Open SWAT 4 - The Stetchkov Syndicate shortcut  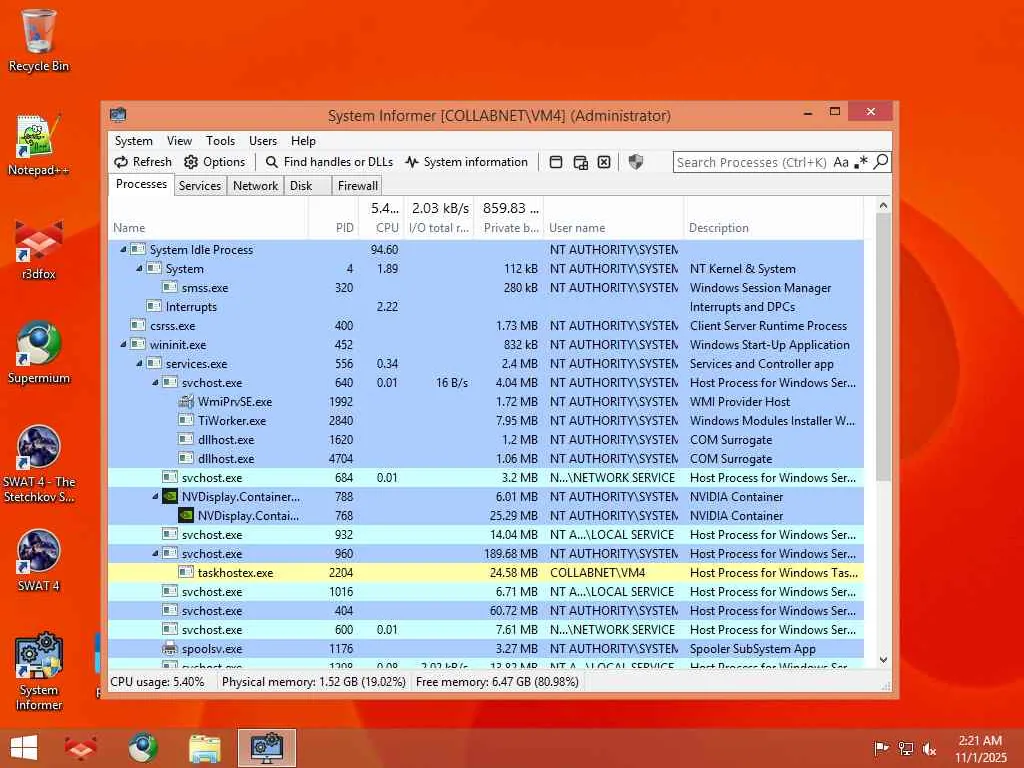click(39, 464)
